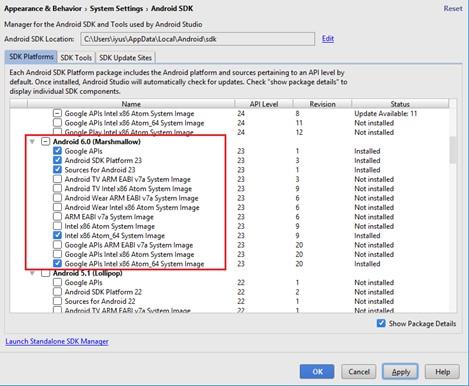Switch to the SDK Tools tab

(x=76, y=58)
